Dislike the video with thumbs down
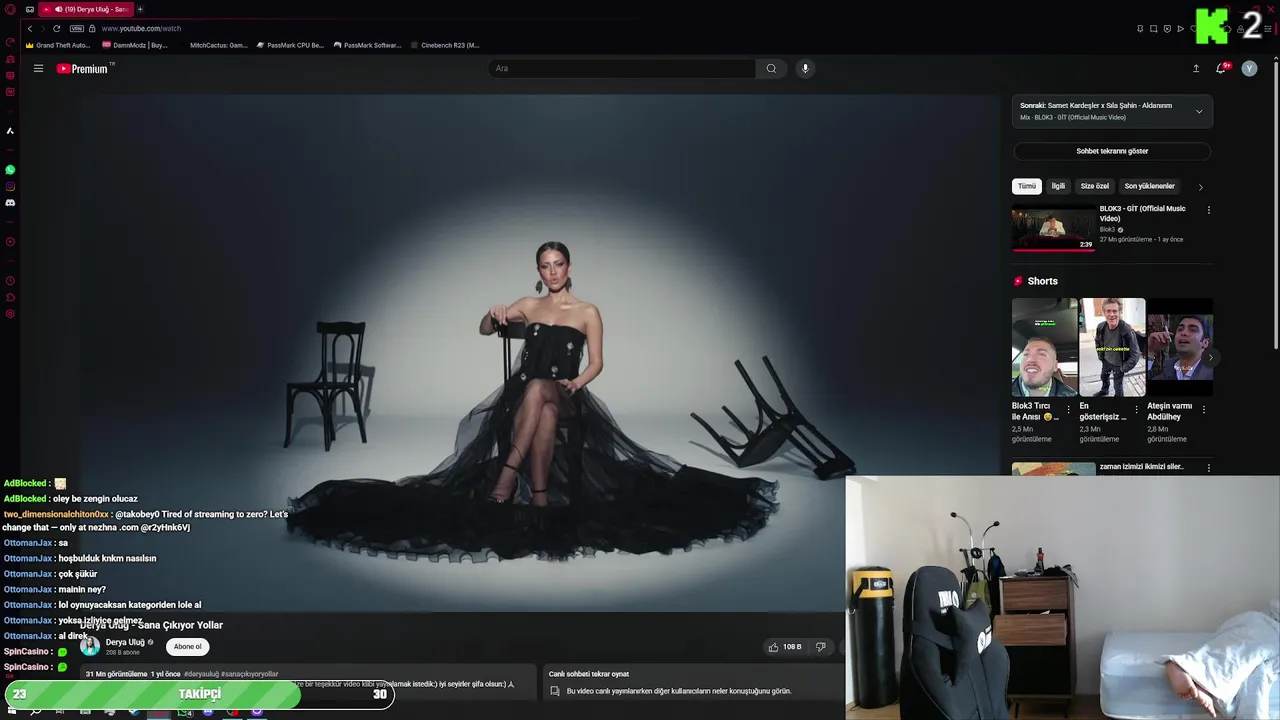1280x720 pixels. 820,647
